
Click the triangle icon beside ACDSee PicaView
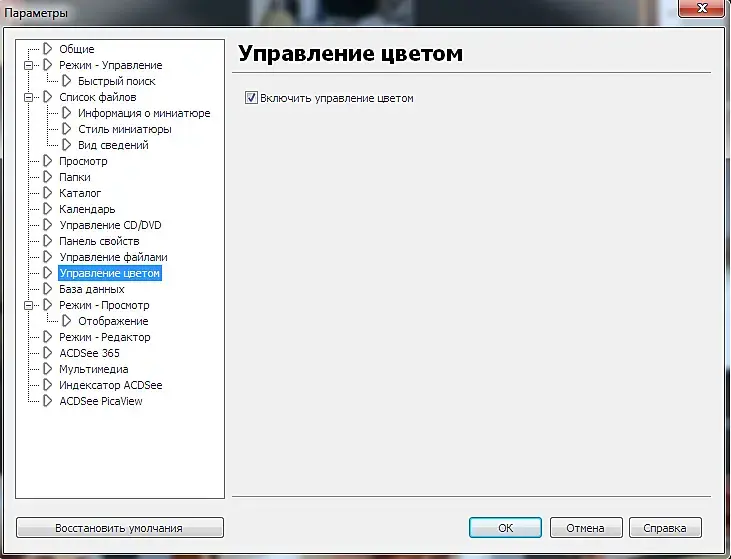click(x=48, y=401)
